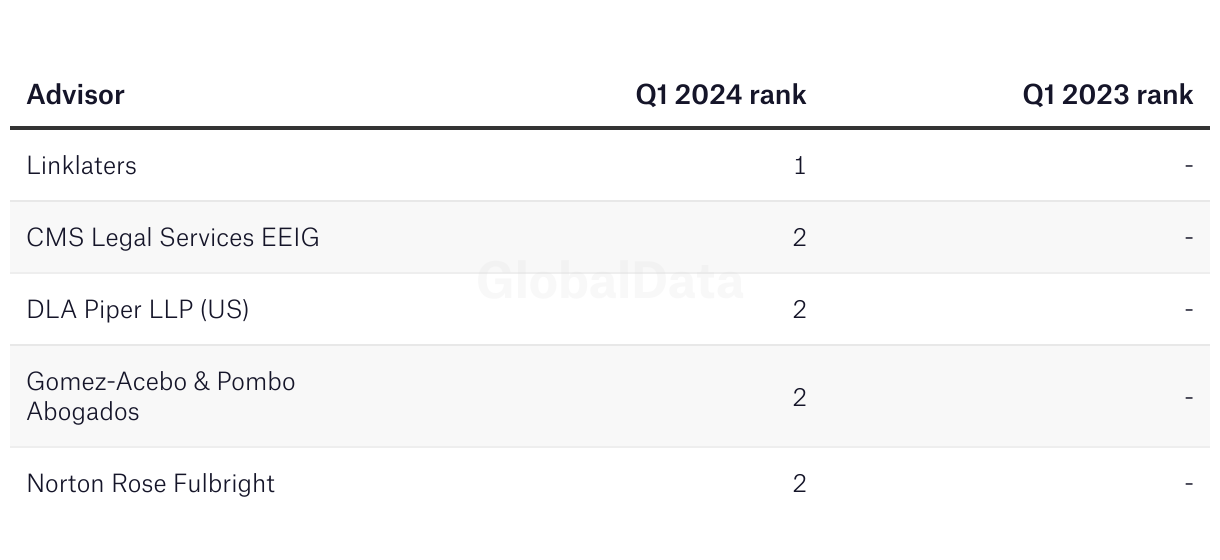This screenshot has width=1220, height=560.
Task: Click DLA Piper's Q1 2023 rank dash
Action: [1189, 309]
